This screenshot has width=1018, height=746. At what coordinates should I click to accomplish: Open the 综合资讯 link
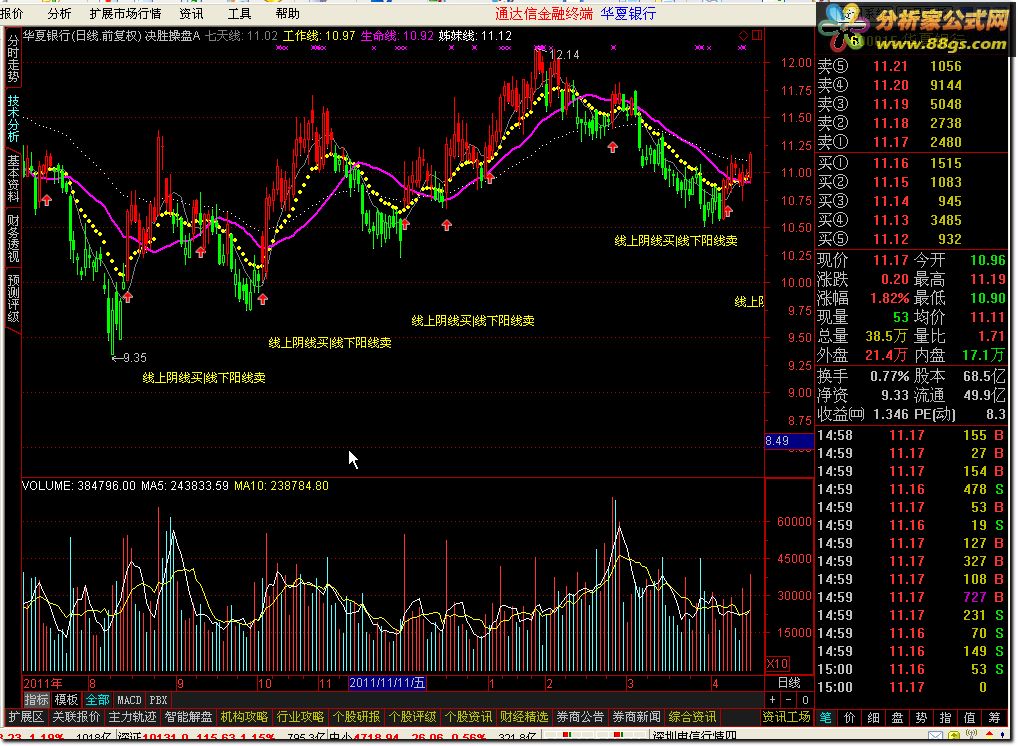692,717
